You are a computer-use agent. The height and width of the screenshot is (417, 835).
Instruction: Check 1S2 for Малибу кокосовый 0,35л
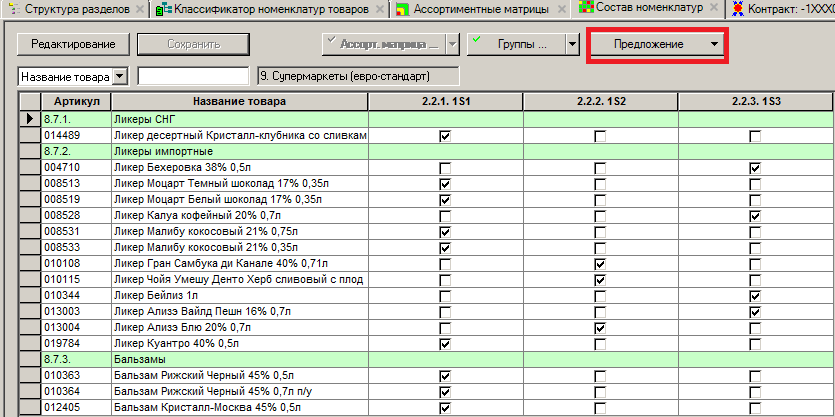tap(600, 248)
